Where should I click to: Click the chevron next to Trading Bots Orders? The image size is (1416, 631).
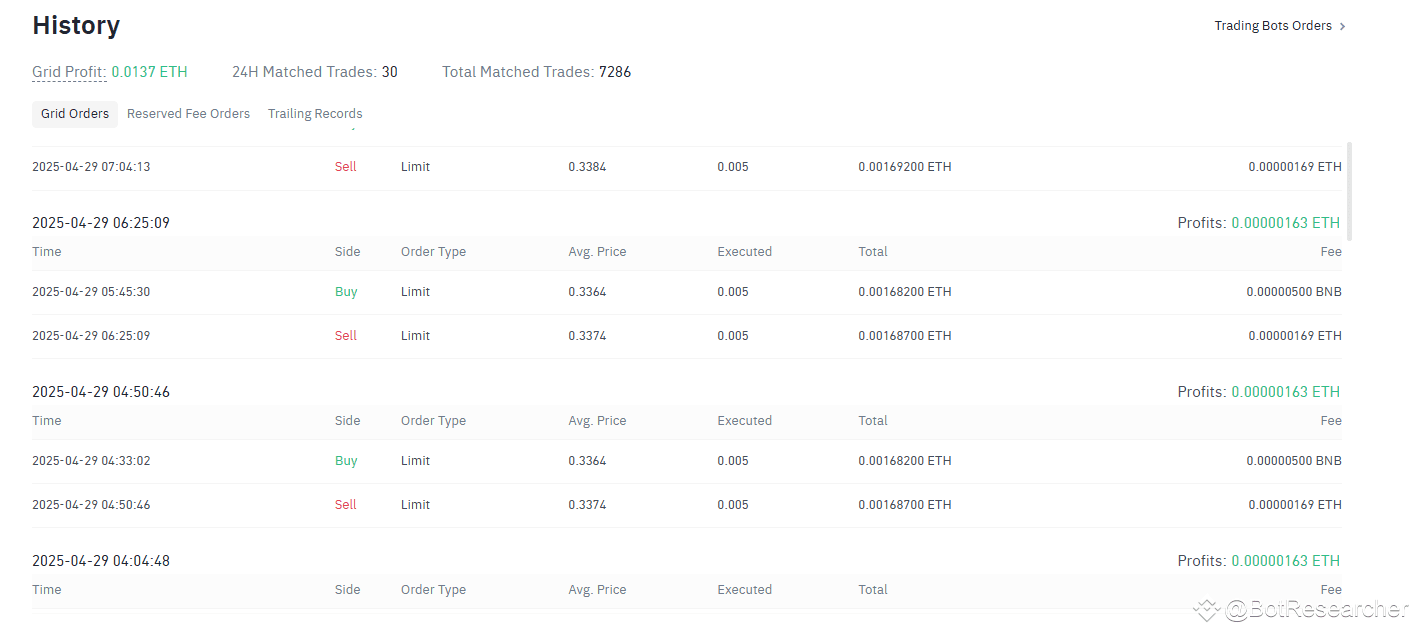pyautogui.click(x=1342, y=26)
